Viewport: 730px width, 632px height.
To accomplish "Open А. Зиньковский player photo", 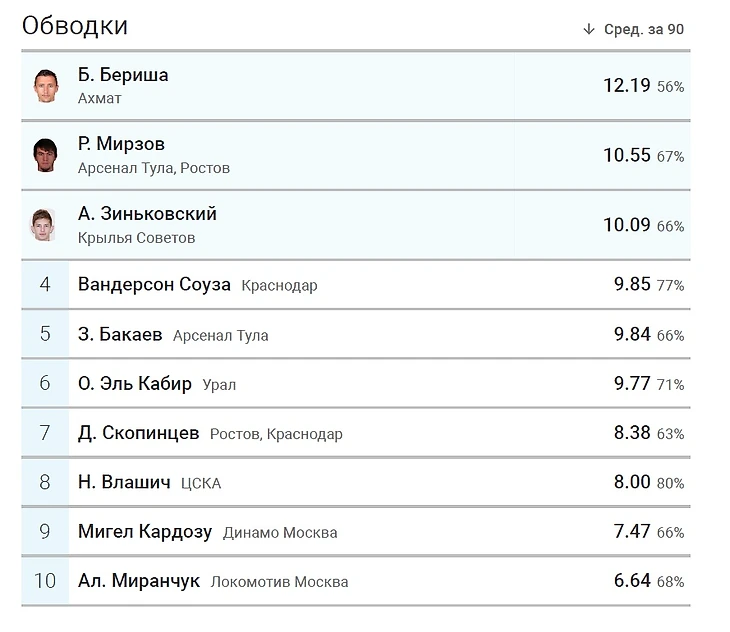I will click(43, 225).
